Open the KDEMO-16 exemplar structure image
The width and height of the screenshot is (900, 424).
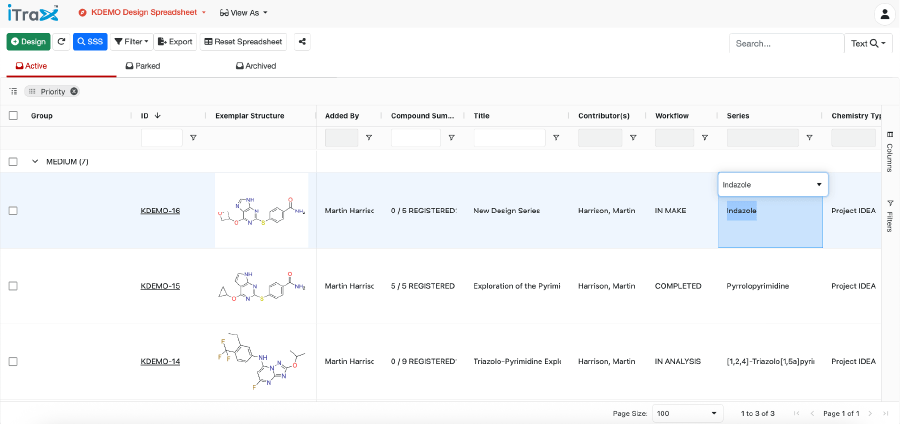[262, 211]
